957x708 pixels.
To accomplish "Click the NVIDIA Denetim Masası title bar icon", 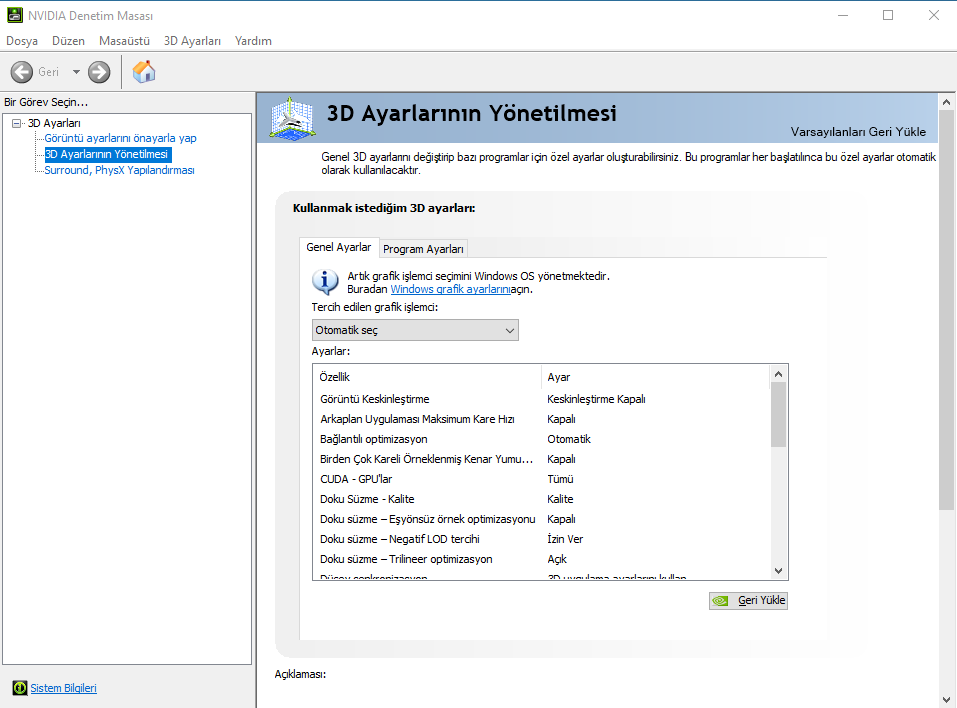I will (x=15, y=15).
